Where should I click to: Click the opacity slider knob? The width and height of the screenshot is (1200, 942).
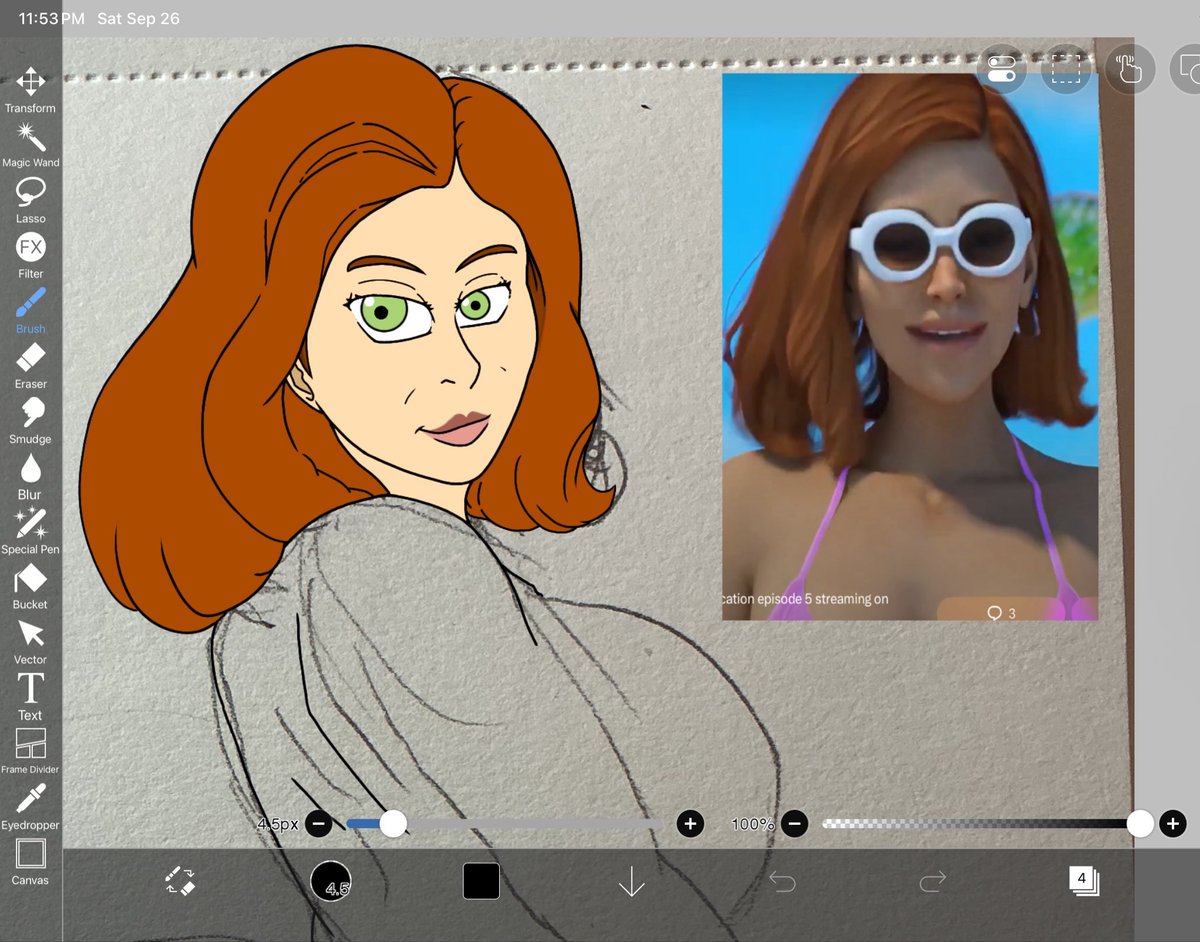click(x=1140, y=824)
